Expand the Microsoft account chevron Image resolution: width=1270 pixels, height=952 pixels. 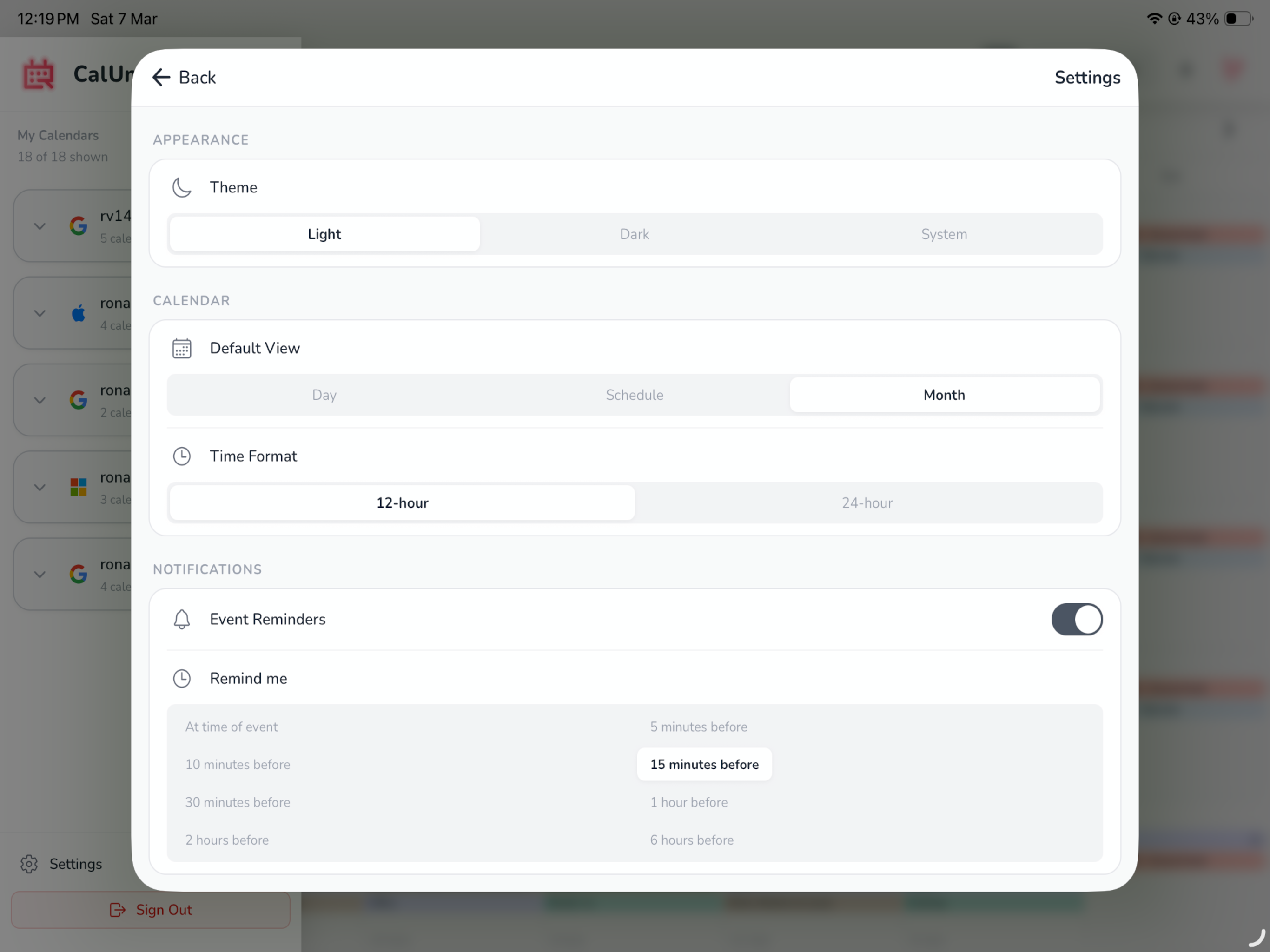pyautogui.click(x=40, y=488)
